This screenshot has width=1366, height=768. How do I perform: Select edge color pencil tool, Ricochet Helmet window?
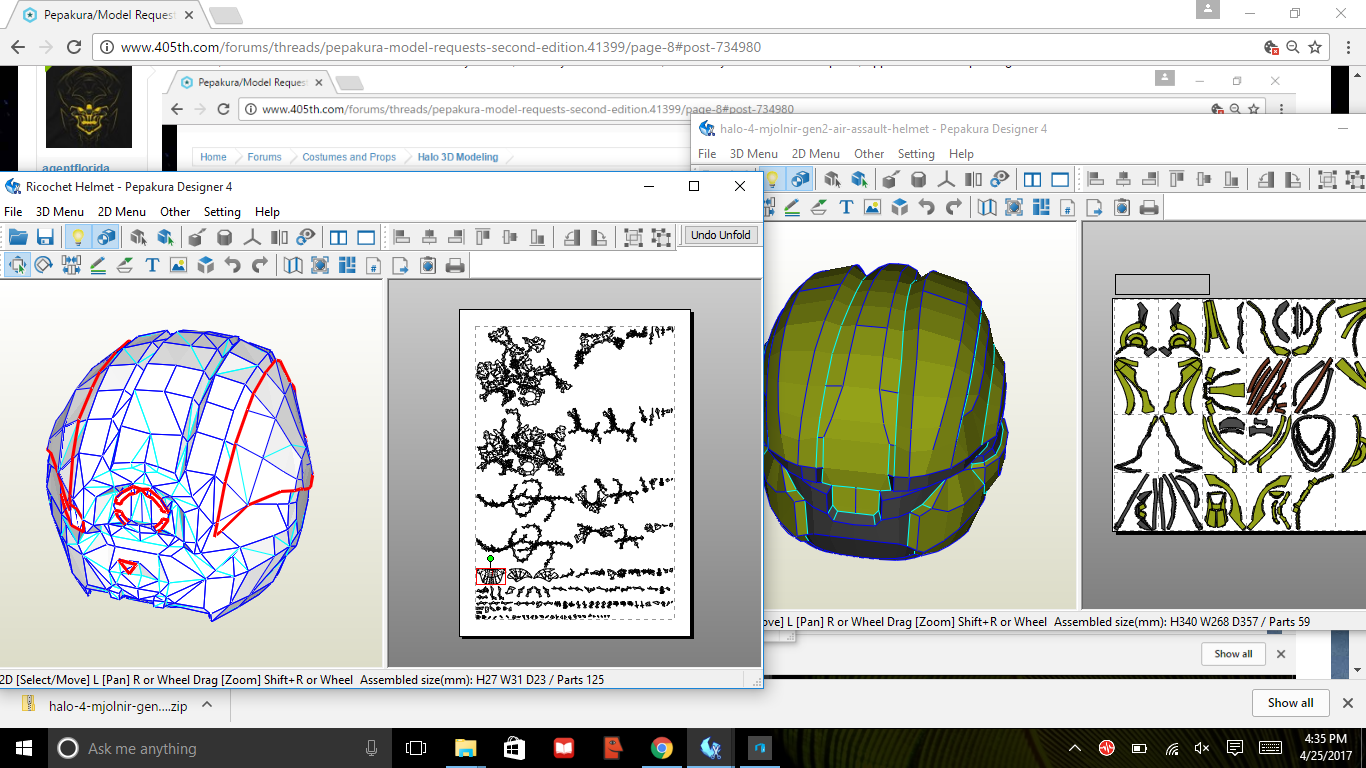click(98, 265)
